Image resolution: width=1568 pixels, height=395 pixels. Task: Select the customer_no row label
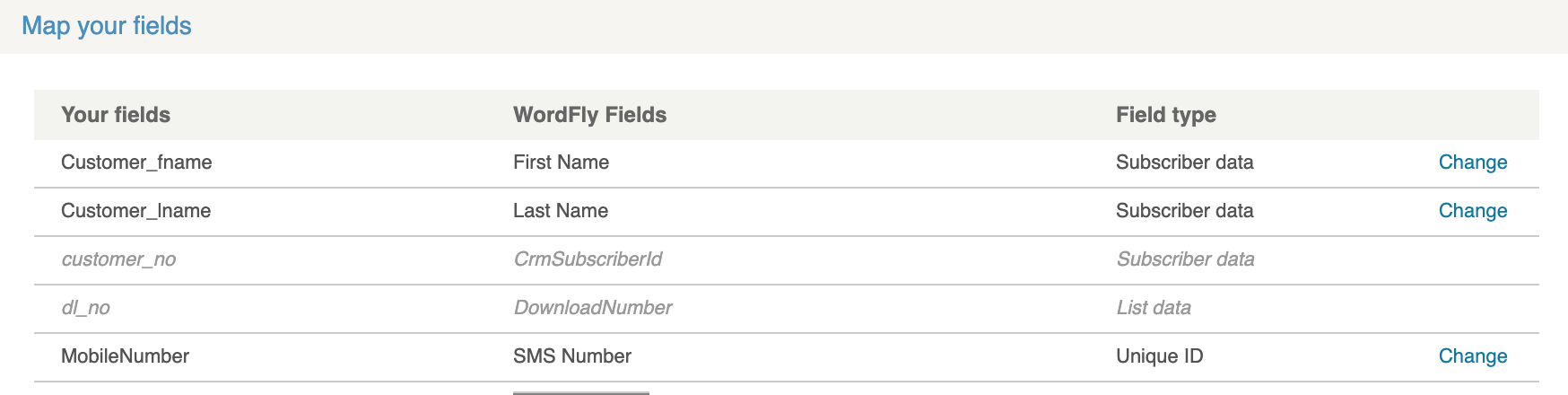(118, 259)
